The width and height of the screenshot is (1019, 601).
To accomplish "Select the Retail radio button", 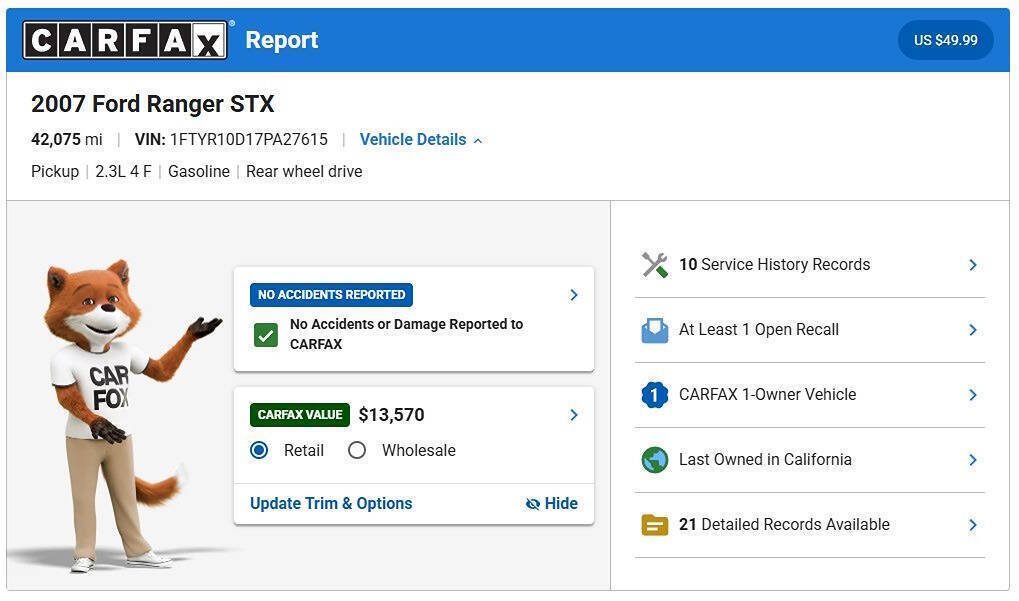I will pos(259,450).
